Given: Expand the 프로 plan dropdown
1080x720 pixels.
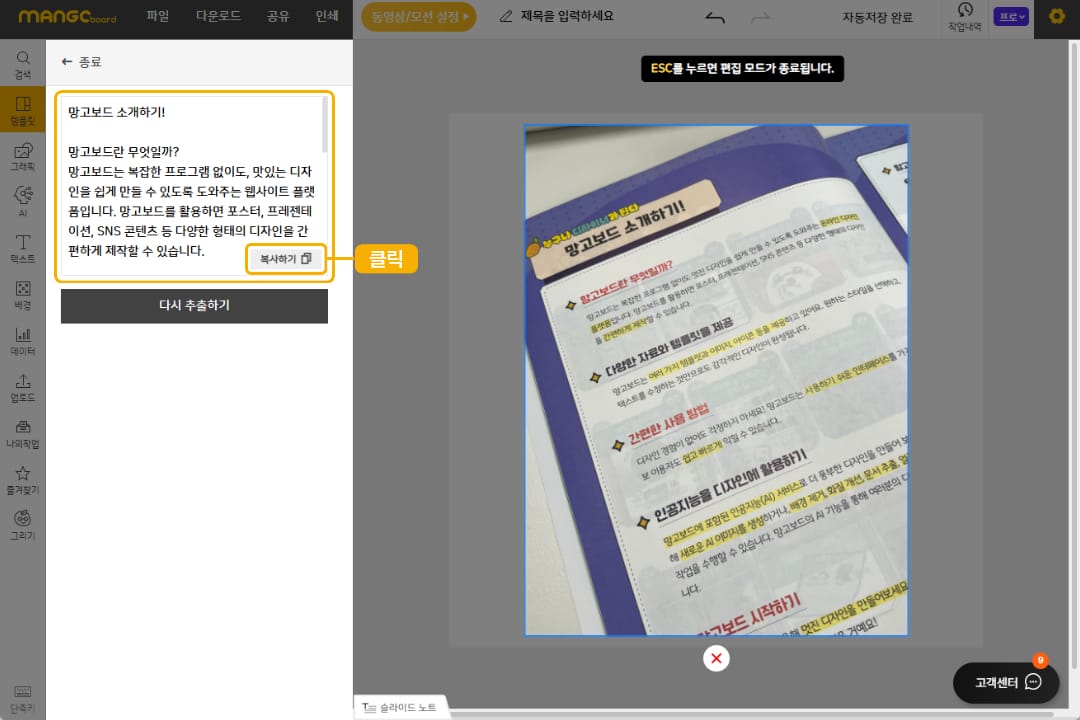Looking at the screenshot, I should (x=1010, y=17).
